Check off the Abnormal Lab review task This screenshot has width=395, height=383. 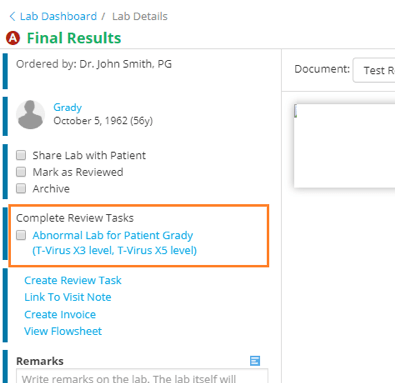pos(21,235)
